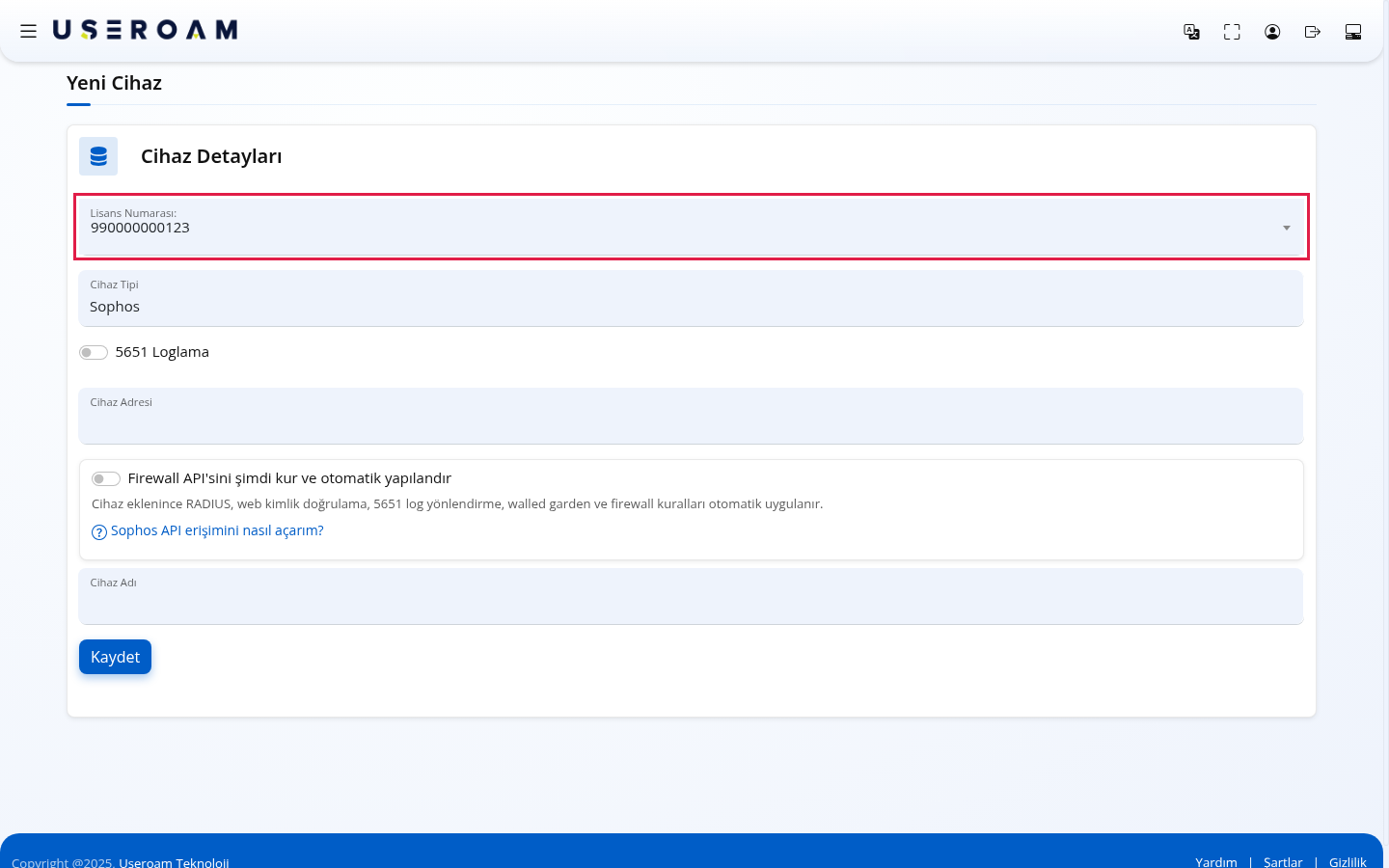Open the Gizlilik footer link

pyautogui.click(x=1348, y=862)
